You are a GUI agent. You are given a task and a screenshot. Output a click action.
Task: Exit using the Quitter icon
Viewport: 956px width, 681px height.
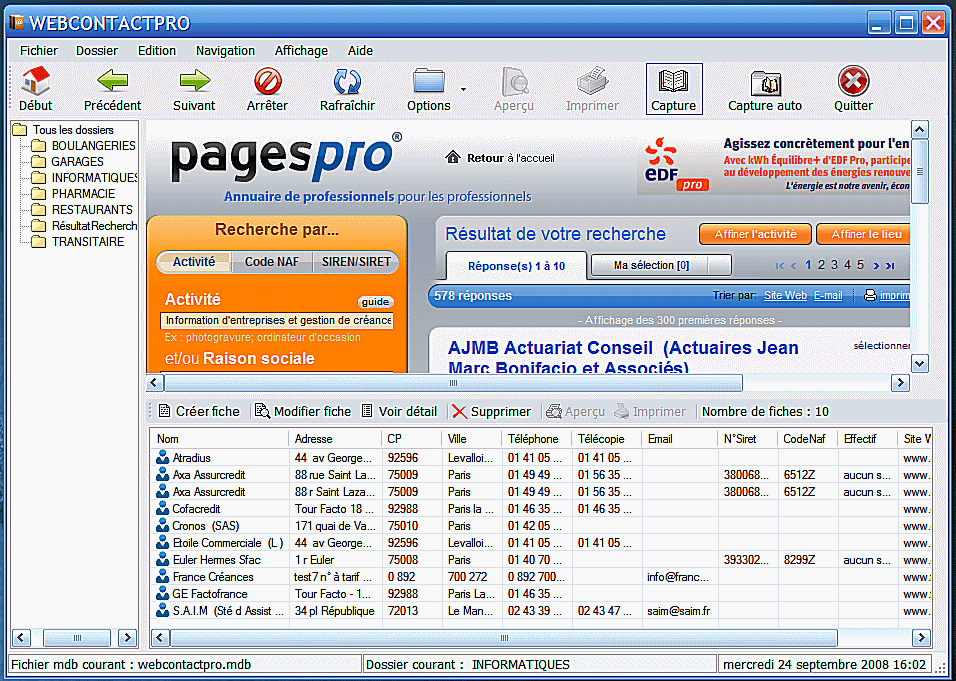[x=853, y=82]
